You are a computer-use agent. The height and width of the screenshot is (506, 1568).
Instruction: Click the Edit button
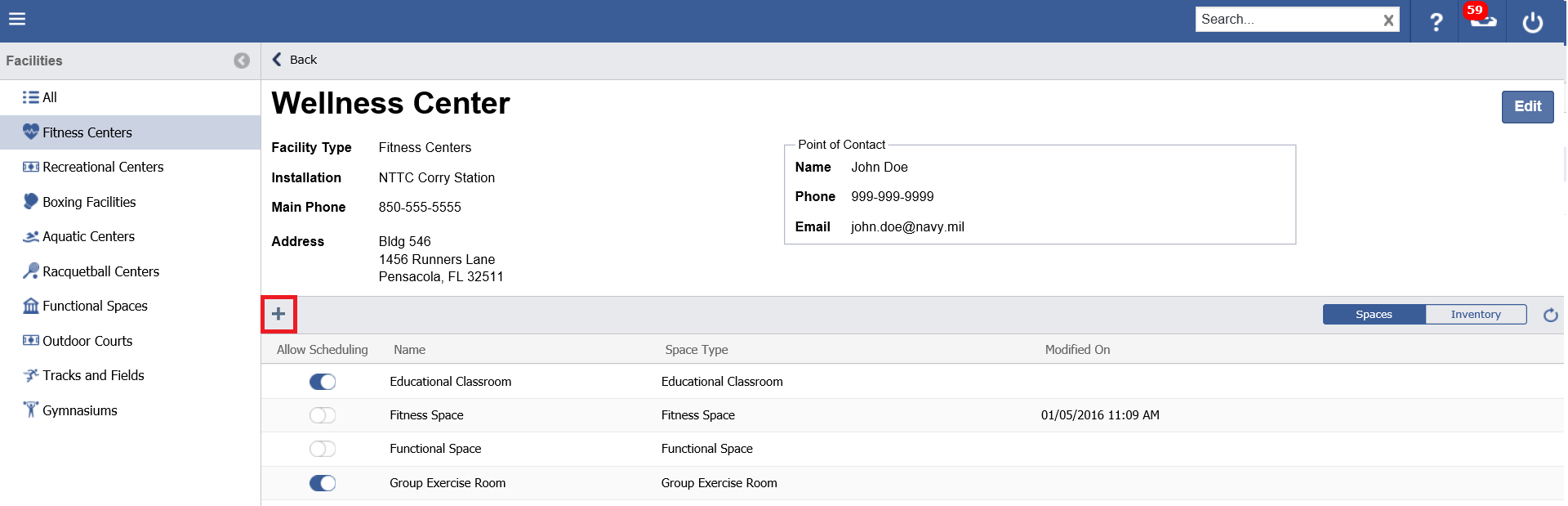coord(1526,106)
